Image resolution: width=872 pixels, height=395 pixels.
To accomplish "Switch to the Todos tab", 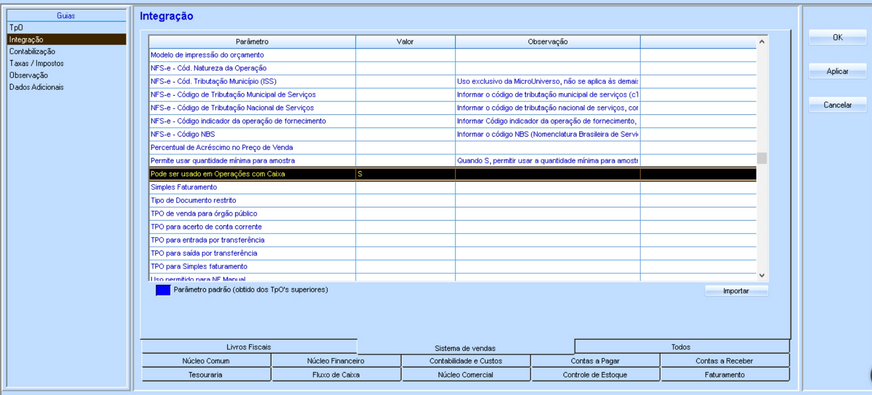I will pyautogui.click(x=681, y=347).
